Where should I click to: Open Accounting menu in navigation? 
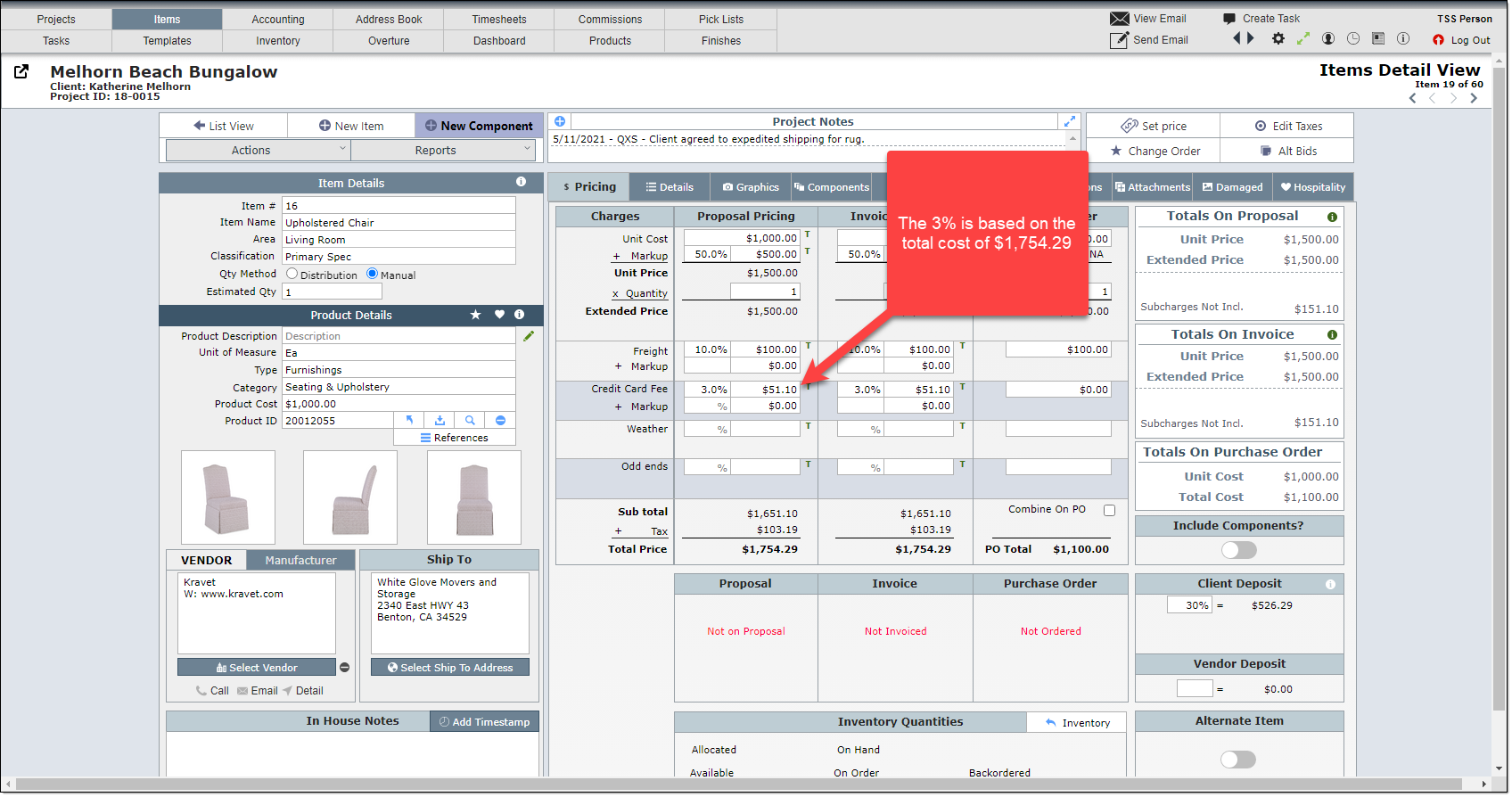tap(278, 20)
